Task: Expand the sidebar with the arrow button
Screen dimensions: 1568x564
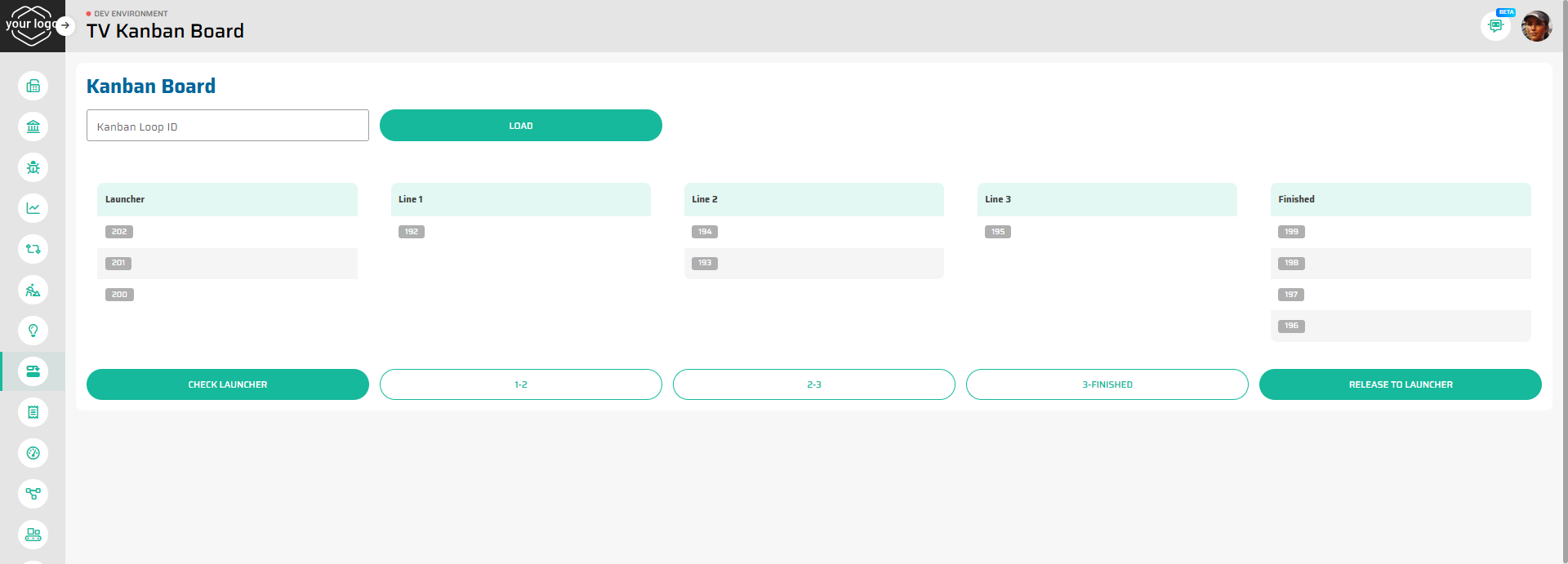Action: 65,25
